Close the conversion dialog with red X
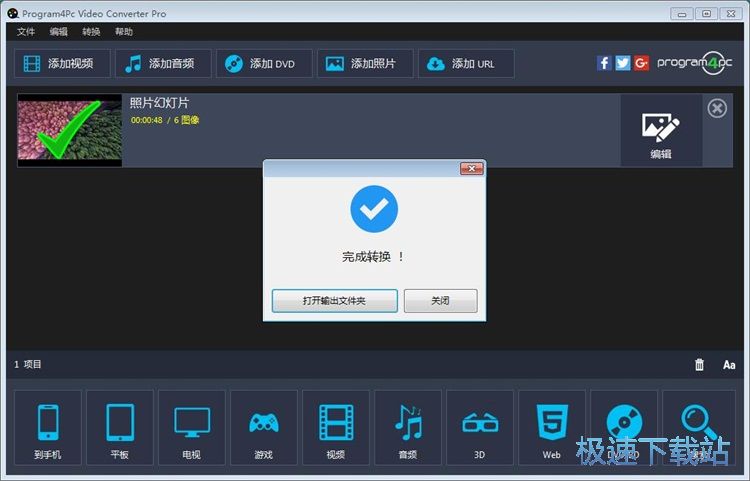Viewport: 750px width, 481px height. [x=472, y=168]
